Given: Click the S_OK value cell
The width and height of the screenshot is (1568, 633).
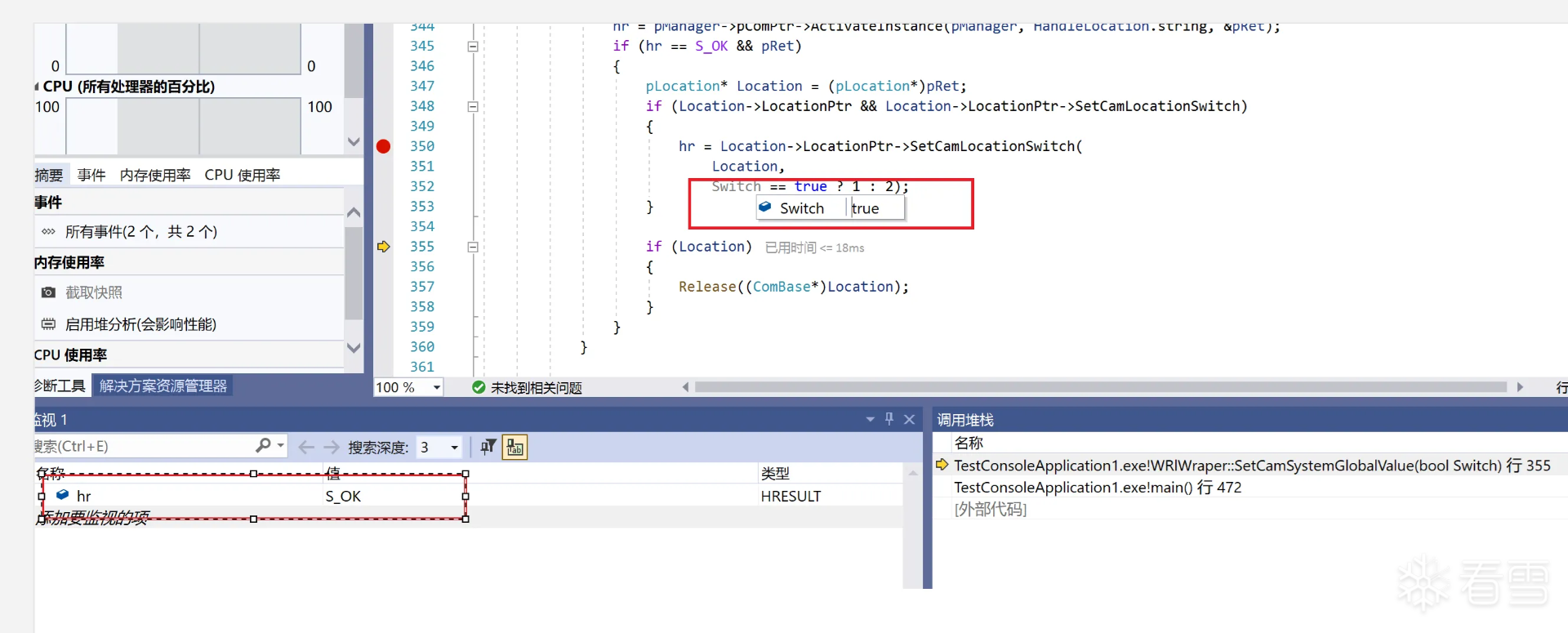Looking at the screenshot, I should coord(343,496).
